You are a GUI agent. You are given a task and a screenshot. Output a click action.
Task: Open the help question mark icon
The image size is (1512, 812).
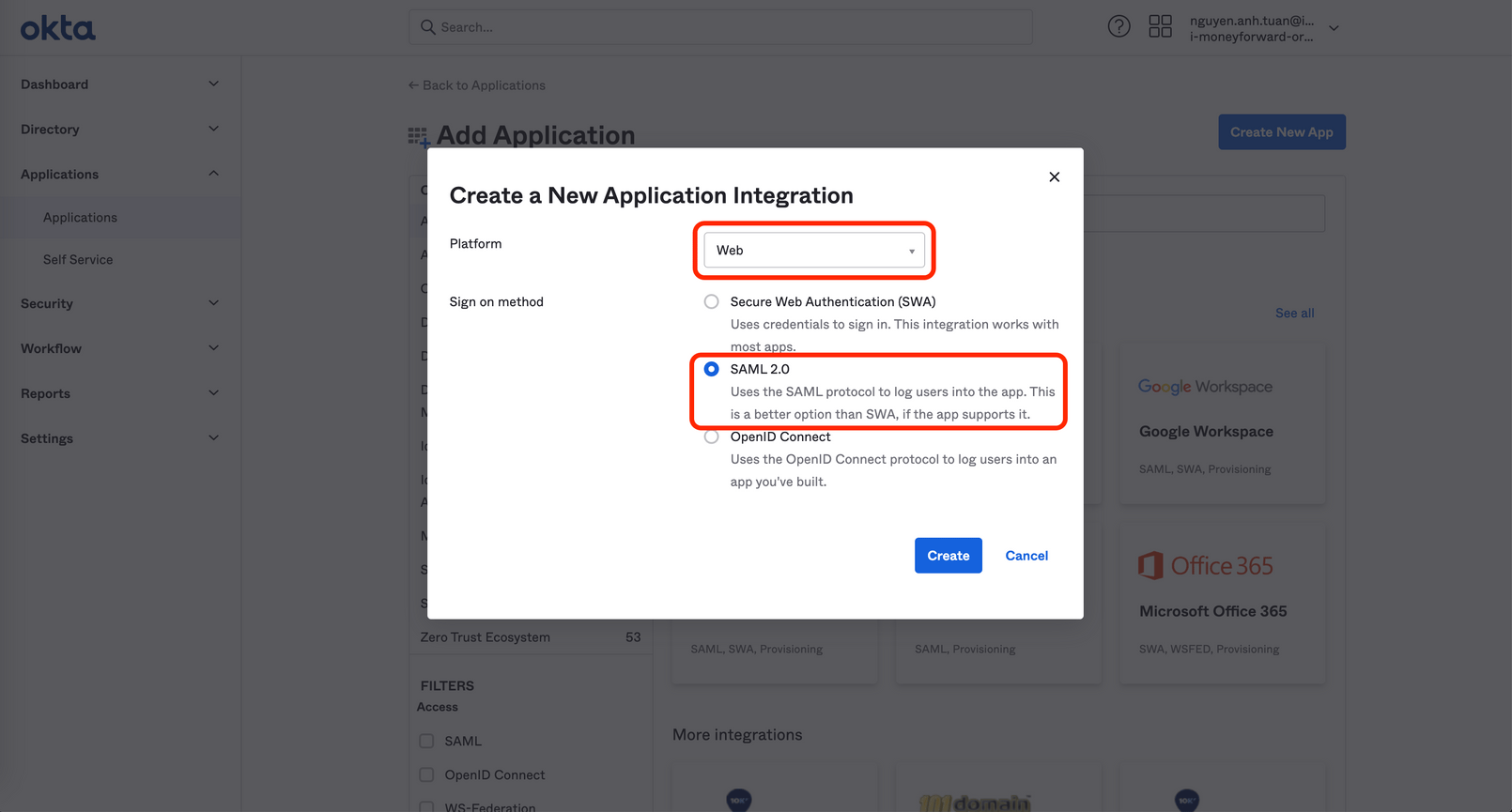1119,26
